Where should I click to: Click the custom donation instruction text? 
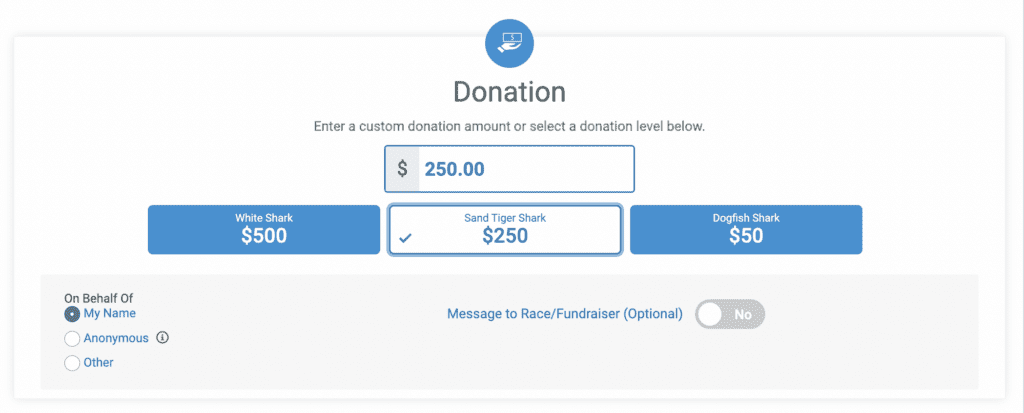click(x=509, y=126)
